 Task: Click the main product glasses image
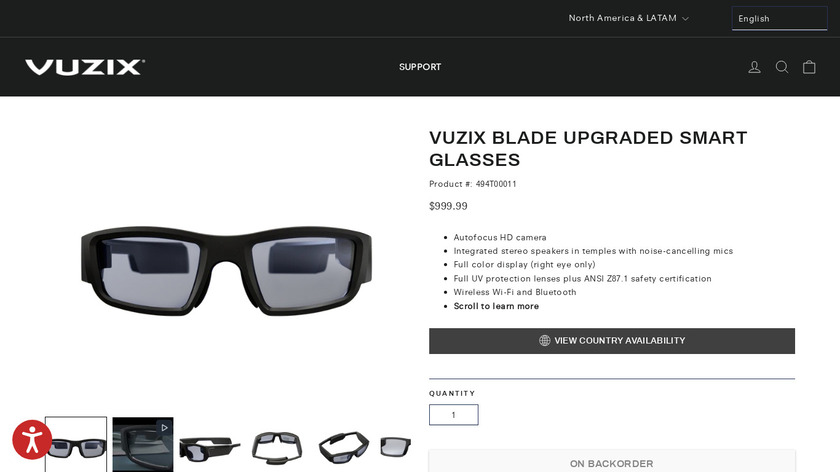coord(226,271)
